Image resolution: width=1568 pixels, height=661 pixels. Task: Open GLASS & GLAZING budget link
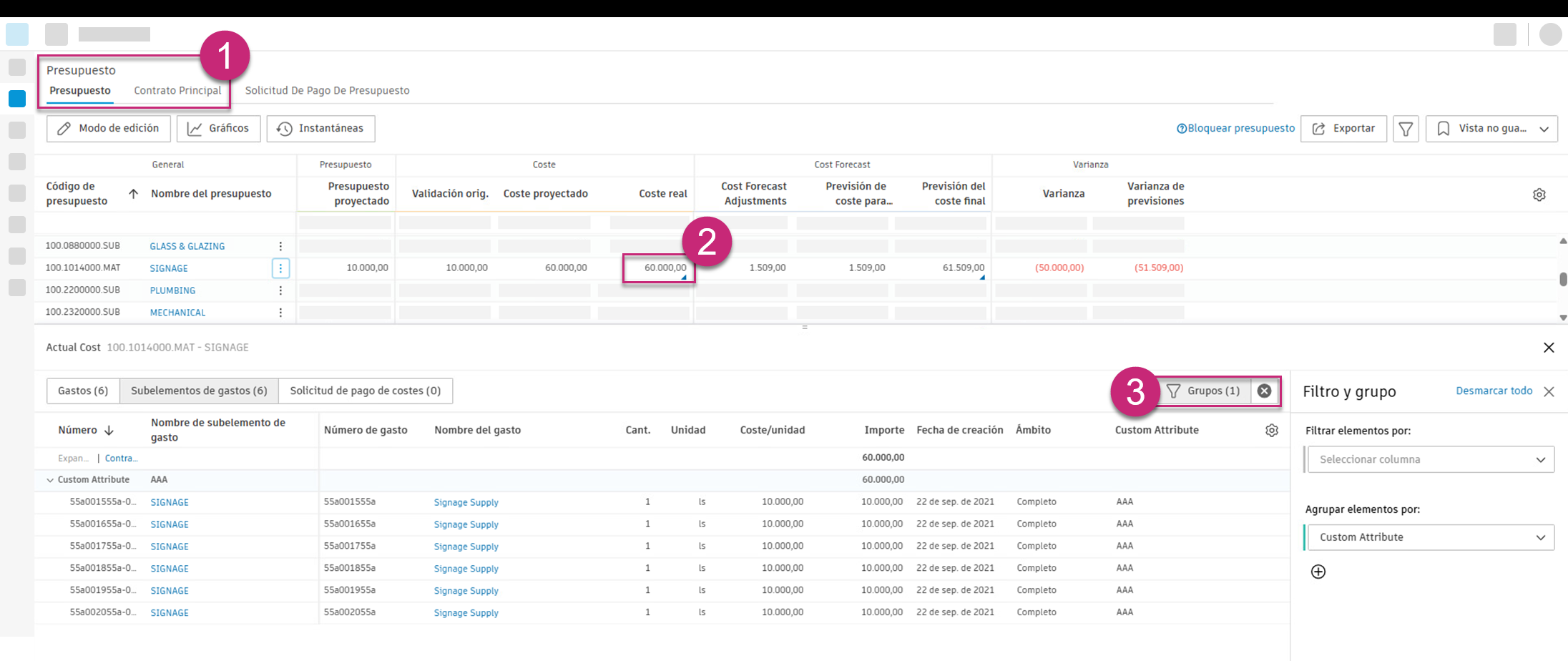click(187, 247)
